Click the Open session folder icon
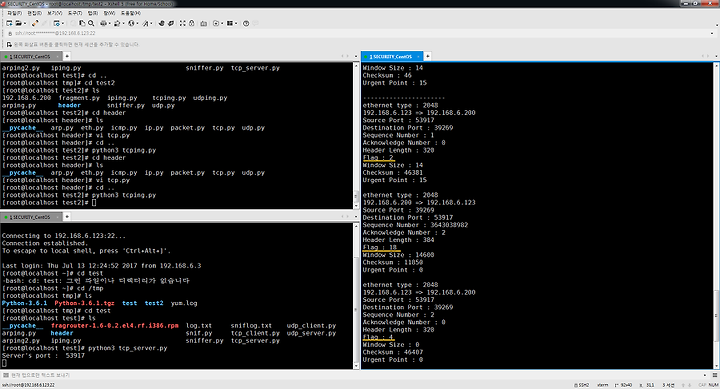Image resolution: width=720 pixels, height=389 pixels. 18,23
